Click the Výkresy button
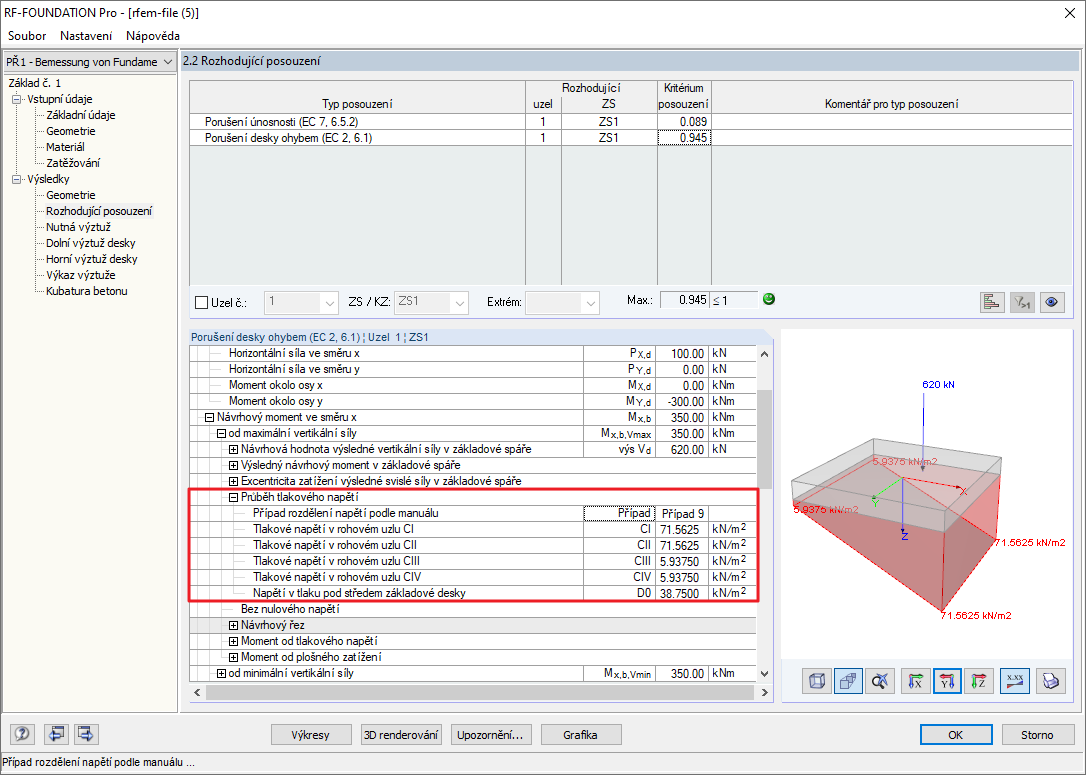Image resolution: width=1086 pixels, height=775 pixels. pos(310,735)
